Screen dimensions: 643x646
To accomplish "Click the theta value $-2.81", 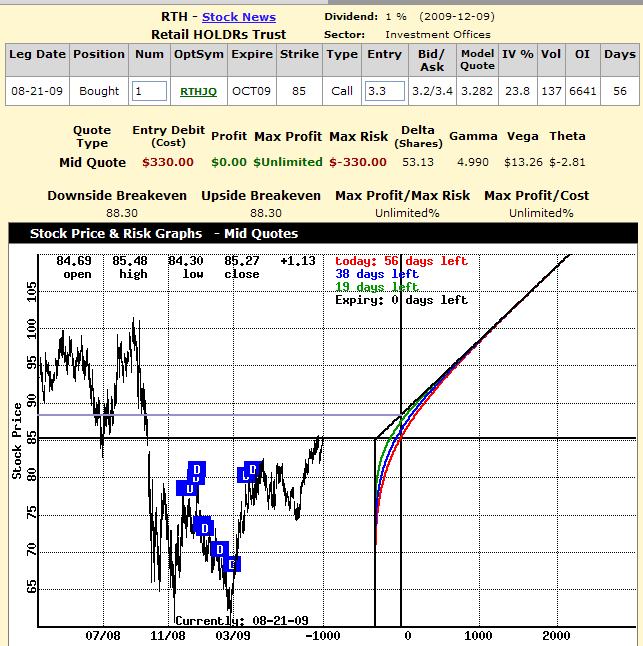I will 567,162.
